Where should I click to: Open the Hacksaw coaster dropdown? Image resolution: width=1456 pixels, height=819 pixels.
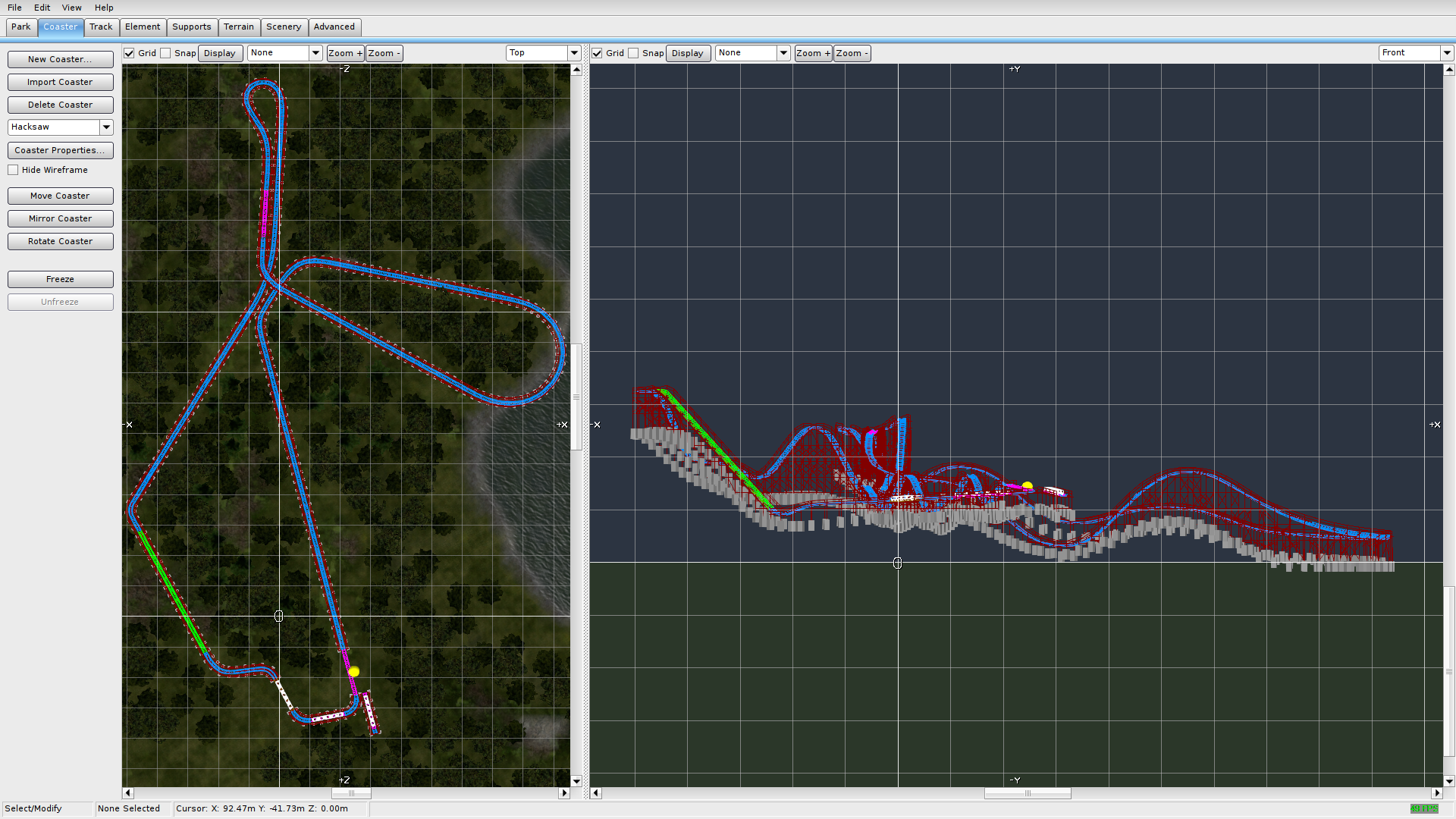[x=106, y=127]
